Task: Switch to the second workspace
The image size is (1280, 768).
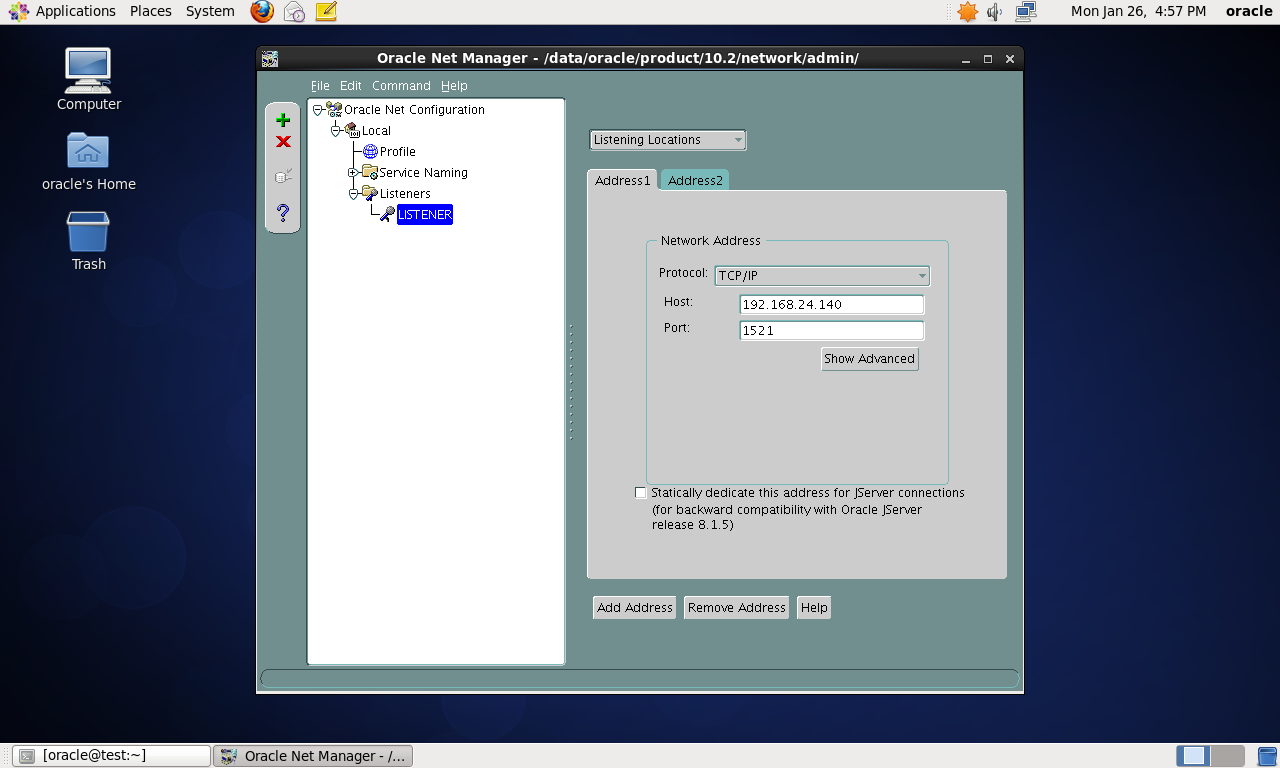Action: (x=1228, y=756)
